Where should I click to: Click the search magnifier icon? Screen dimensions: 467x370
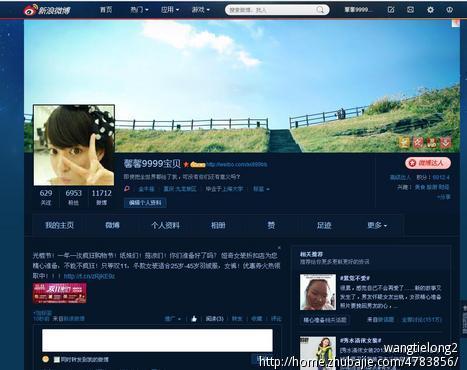point(320,10)
